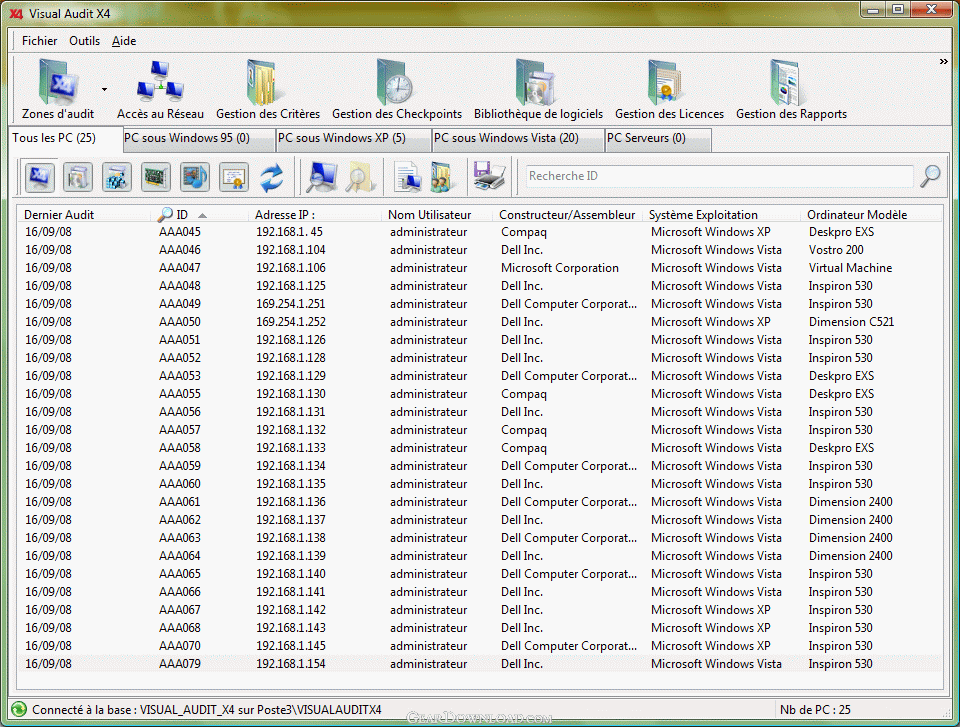This screenshot has width=960, height=727.
Task: Open the Aide menu
Action: click(124, 41)
